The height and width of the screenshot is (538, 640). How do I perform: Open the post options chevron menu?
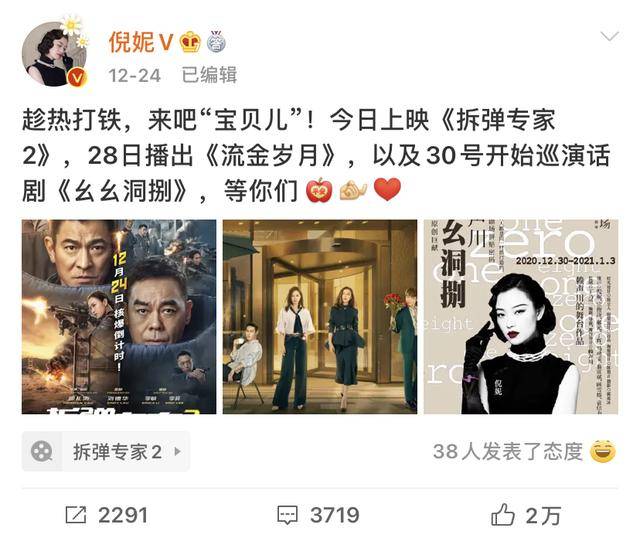point(610,36)
